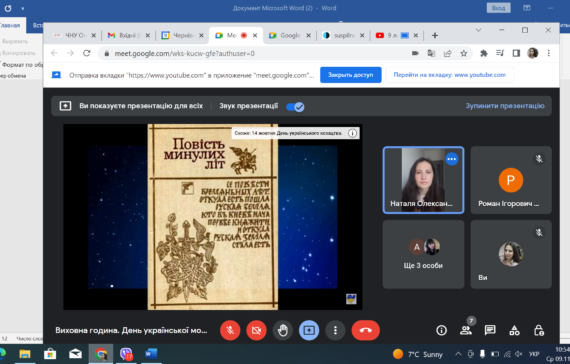
Task: Open Word quick access dropdown arrow
Action: (23, 8)
